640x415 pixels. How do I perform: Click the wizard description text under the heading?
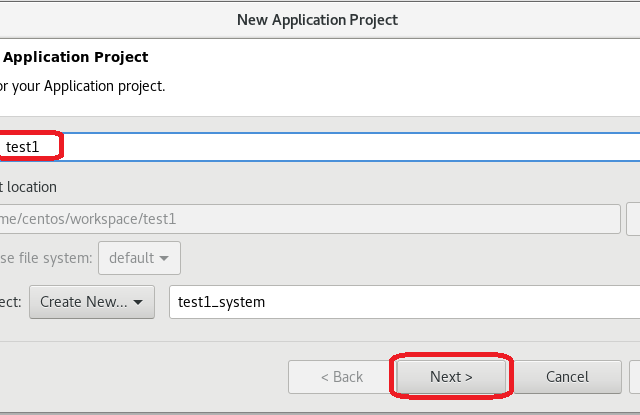click(83, 86)
